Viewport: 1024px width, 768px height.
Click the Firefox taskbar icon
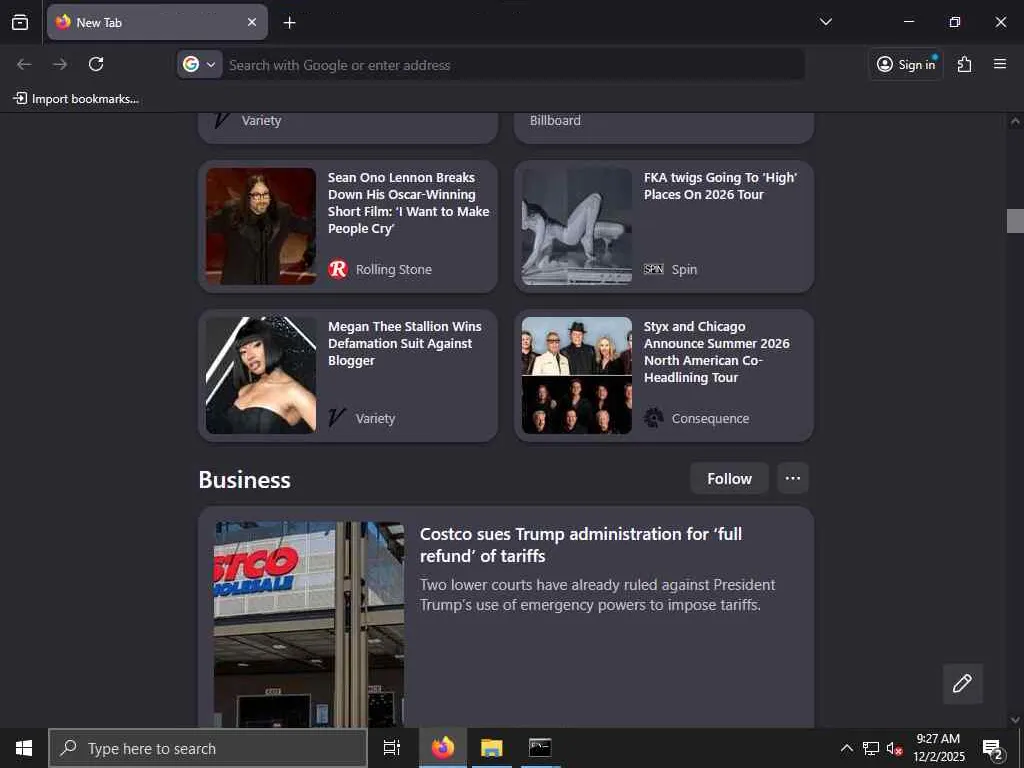click(443, 748)
